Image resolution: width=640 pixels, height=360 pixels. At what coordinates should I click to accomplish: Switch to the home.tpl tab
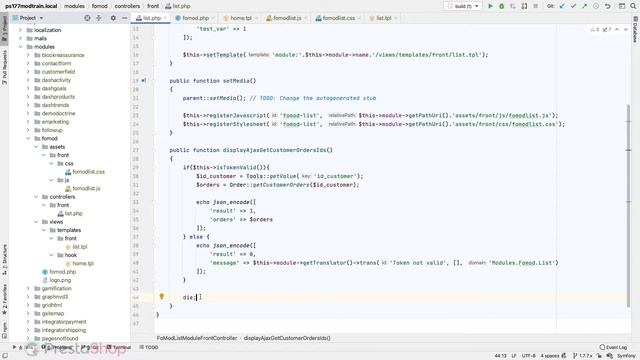click(x=240, y=18)
